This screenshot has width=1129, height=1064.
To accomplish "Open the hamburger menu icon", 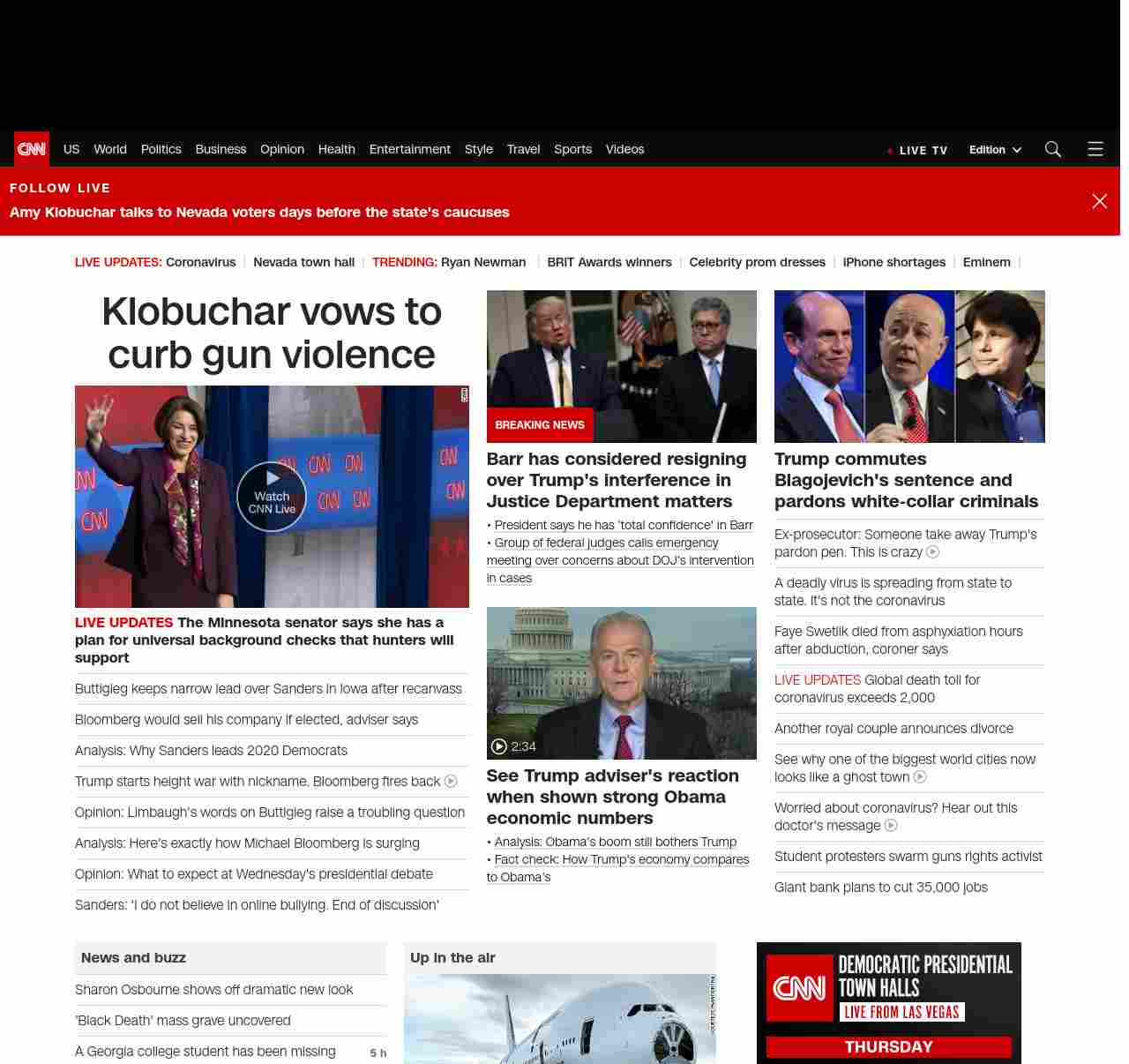I will coord(1095,149).
